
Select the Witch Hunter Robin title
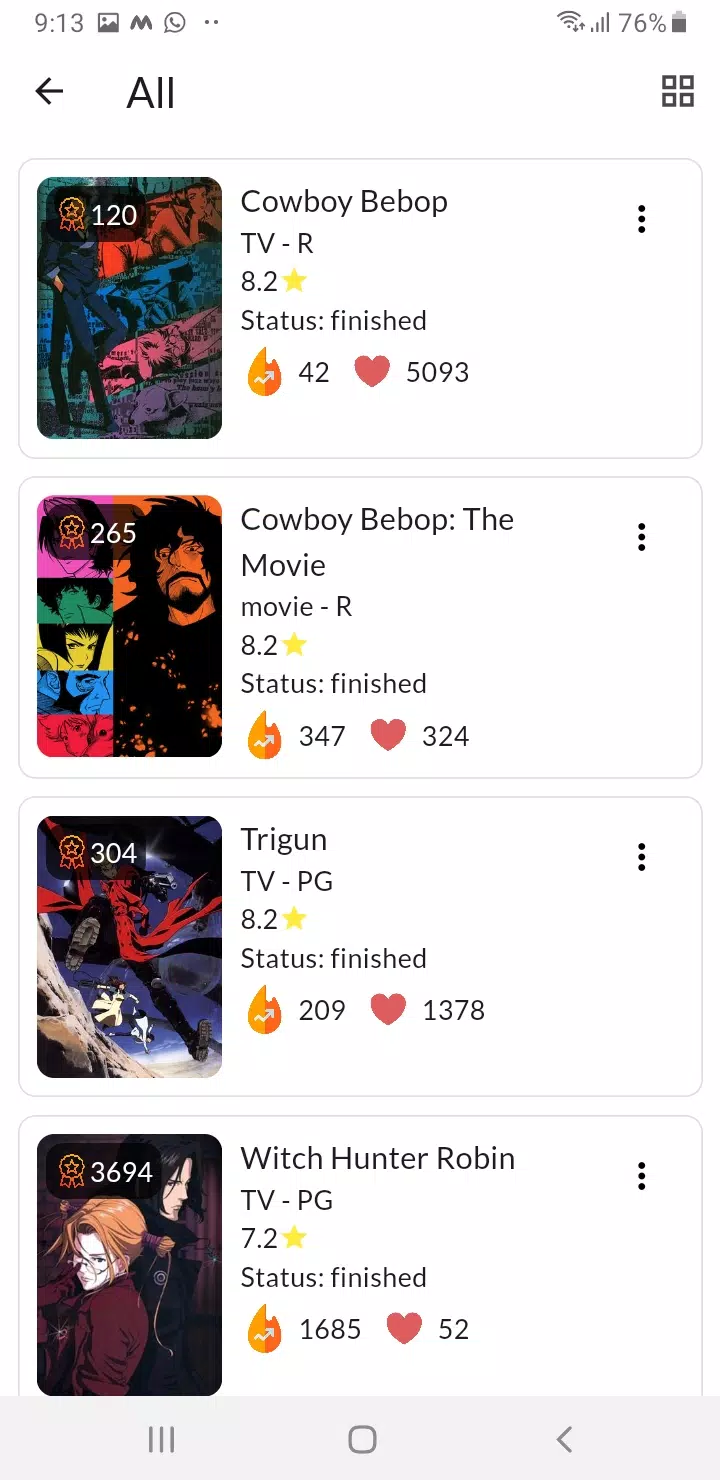tap(378, 1158)
